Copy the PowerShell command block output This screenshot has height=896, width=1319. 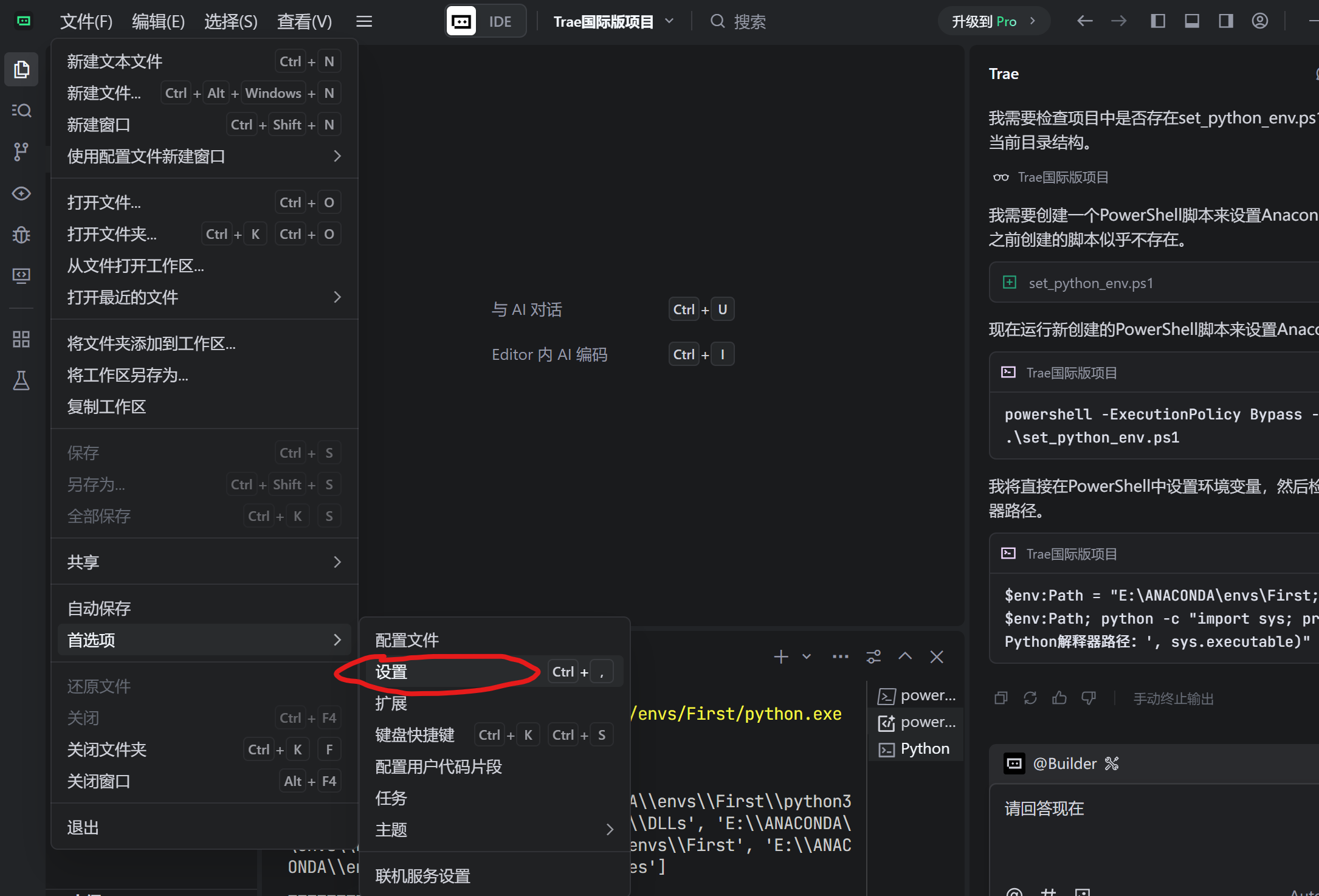(x=1001, y=698)
